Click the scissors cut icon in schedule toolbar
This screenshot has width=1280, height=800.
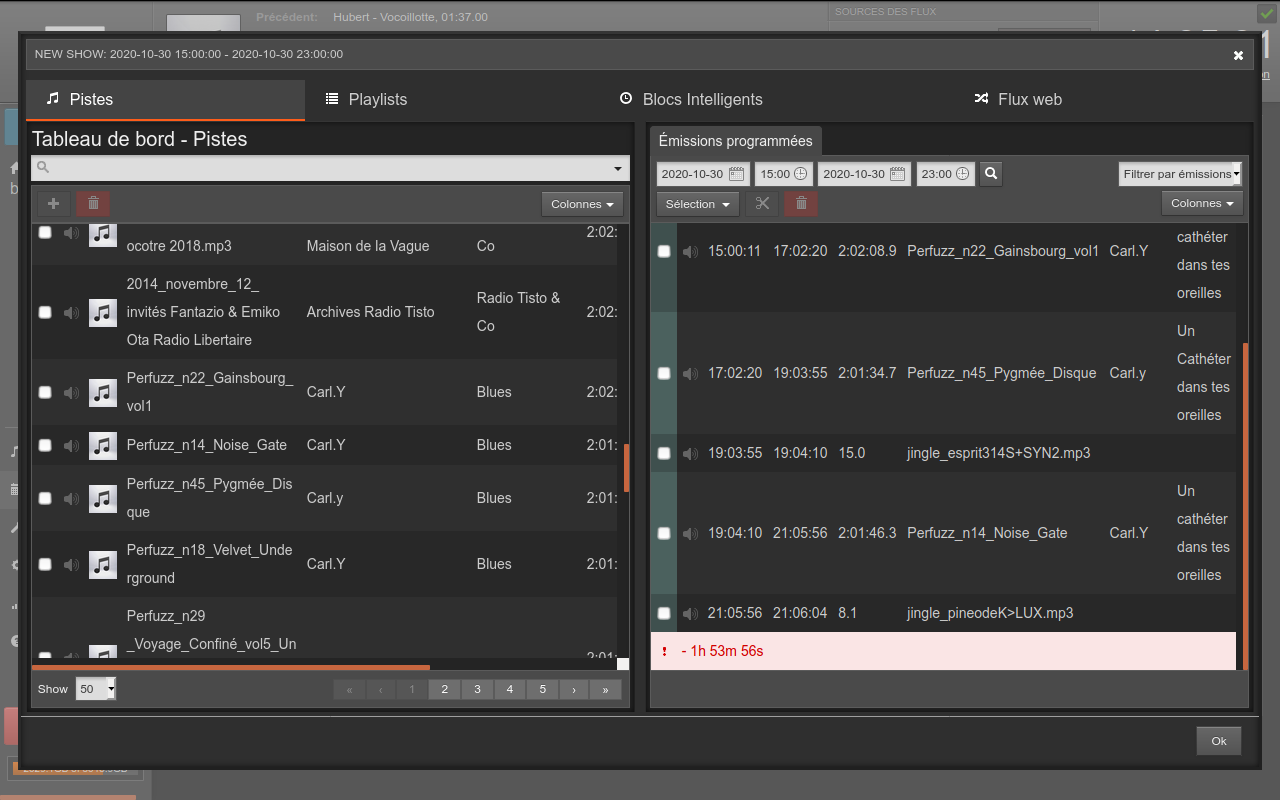pos(762,204)
